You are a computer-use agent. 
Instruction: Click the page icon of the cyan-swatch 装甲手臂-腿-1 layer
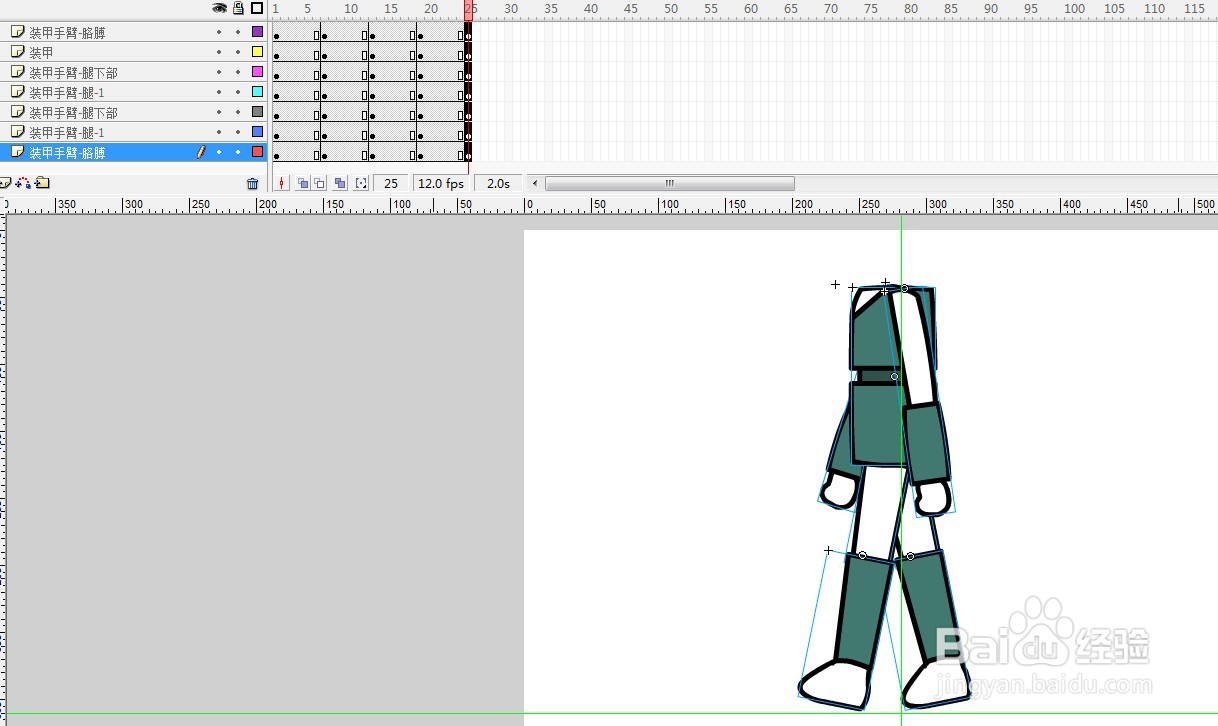click(x=17, y=92)
